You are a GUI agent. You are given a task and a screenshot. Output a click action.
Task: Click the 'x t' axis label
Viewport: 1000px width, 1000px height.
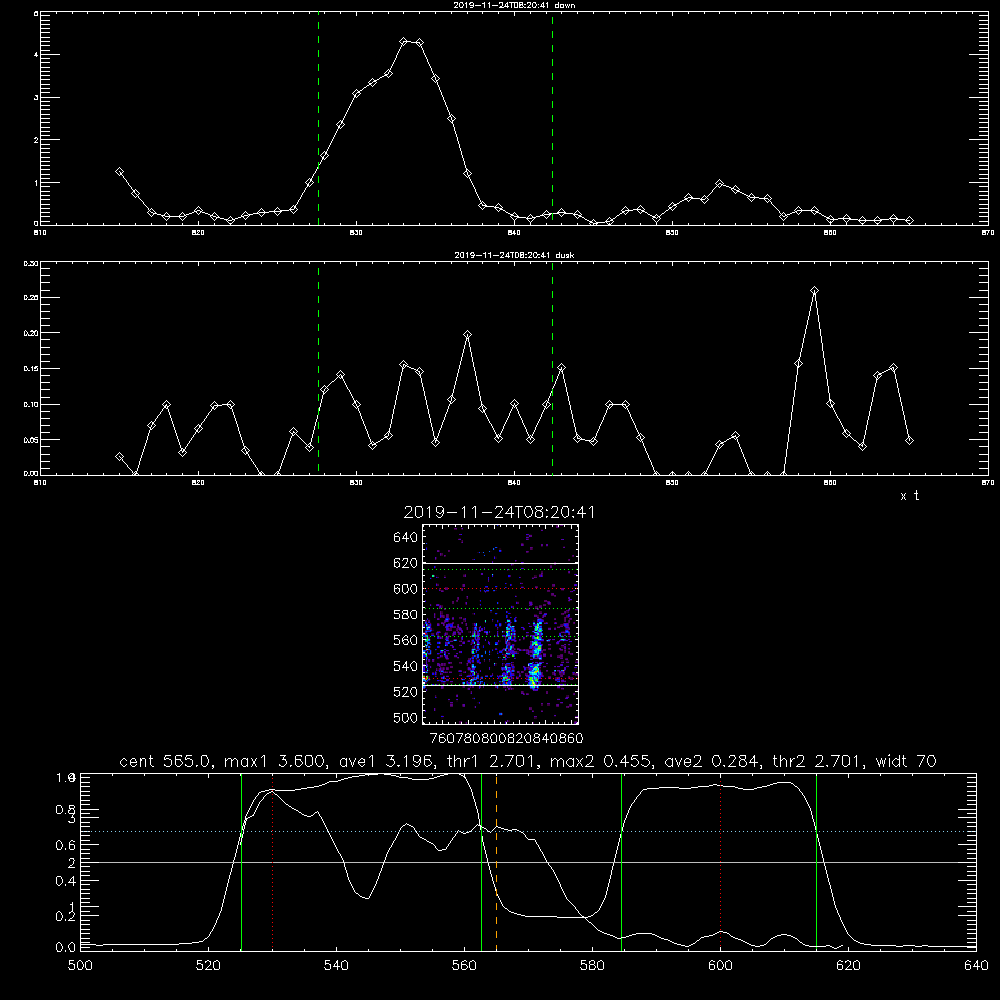coord(909,496)
